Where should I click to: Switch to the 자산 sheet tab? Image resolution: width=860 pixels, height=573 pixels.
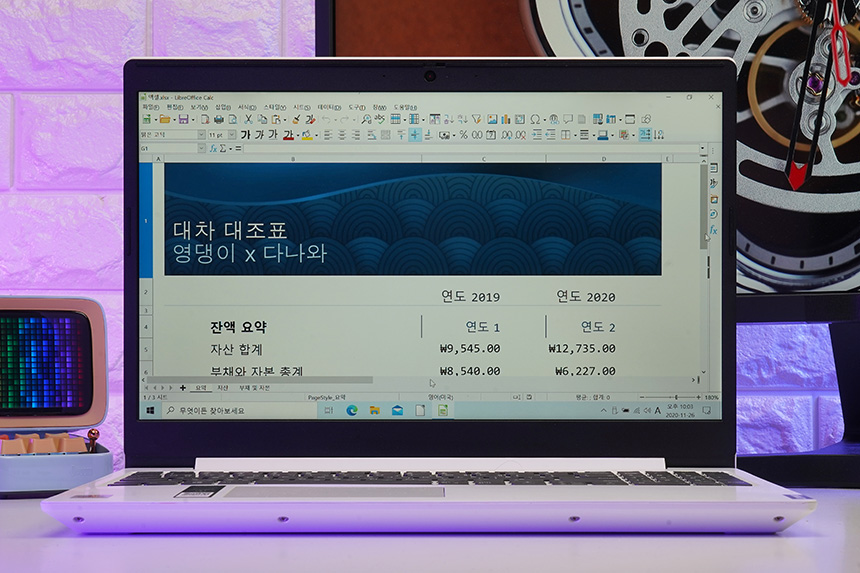point(222,388)
